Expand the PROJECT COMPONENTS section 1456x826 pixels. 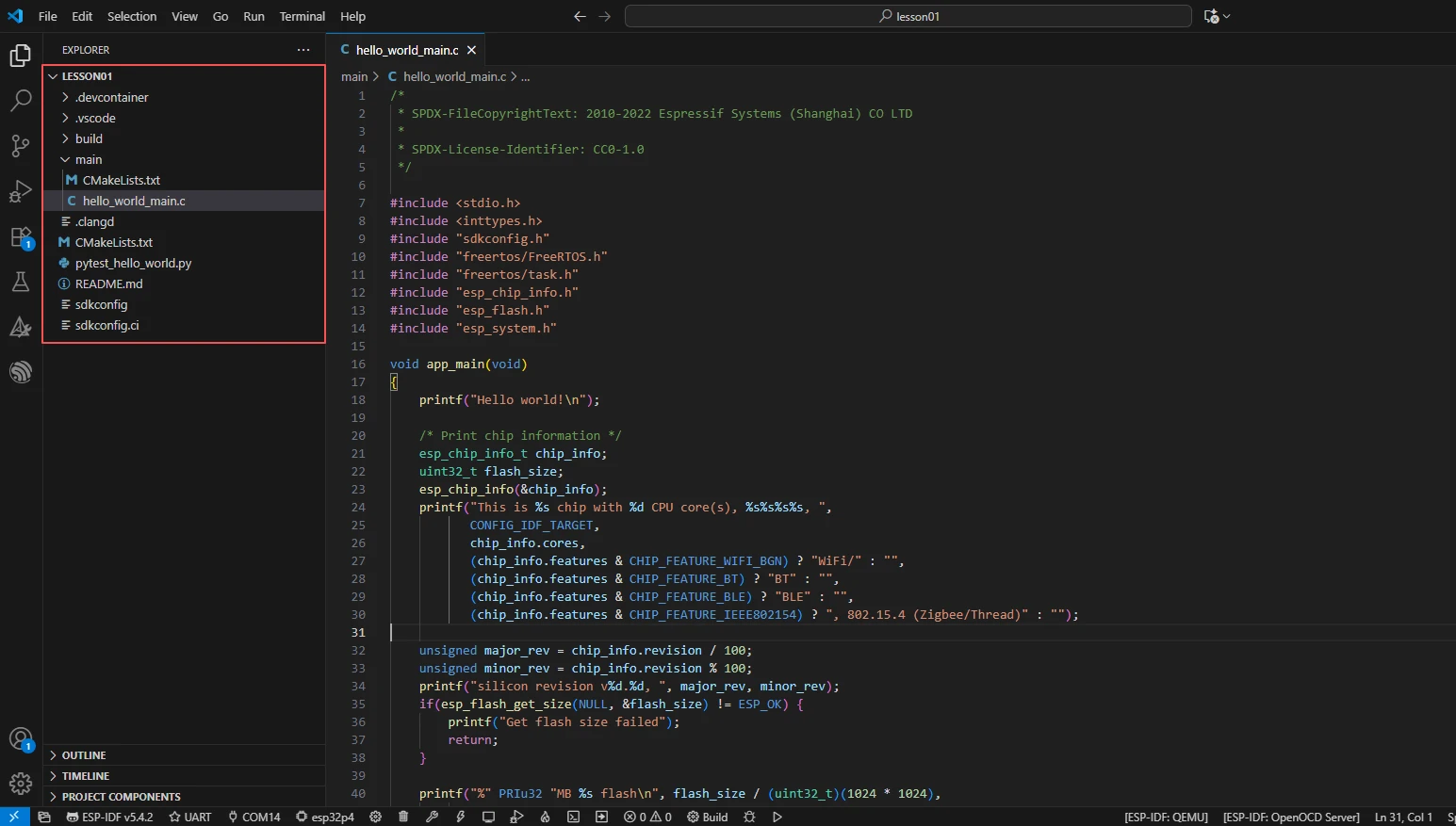click(121, 797)
